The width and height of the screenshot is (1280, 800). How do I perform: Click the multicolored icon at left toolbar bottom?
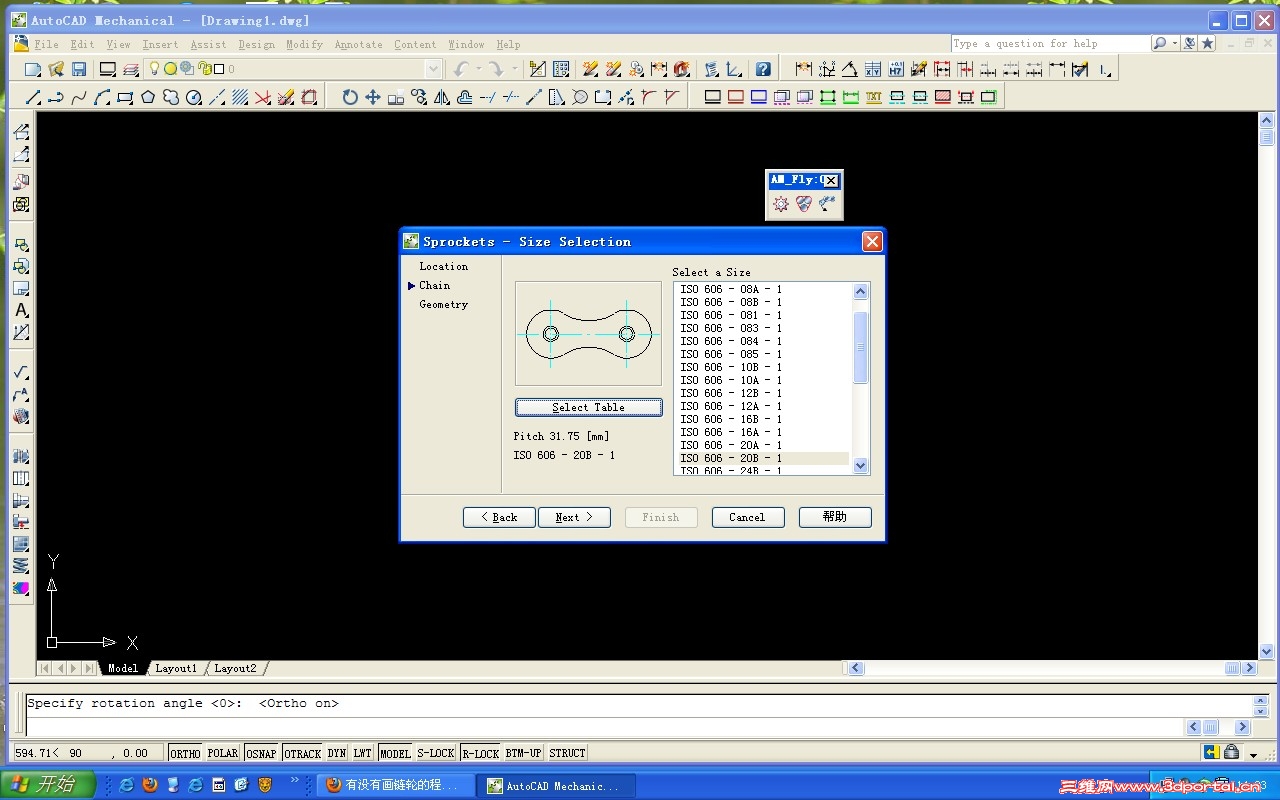21,588
